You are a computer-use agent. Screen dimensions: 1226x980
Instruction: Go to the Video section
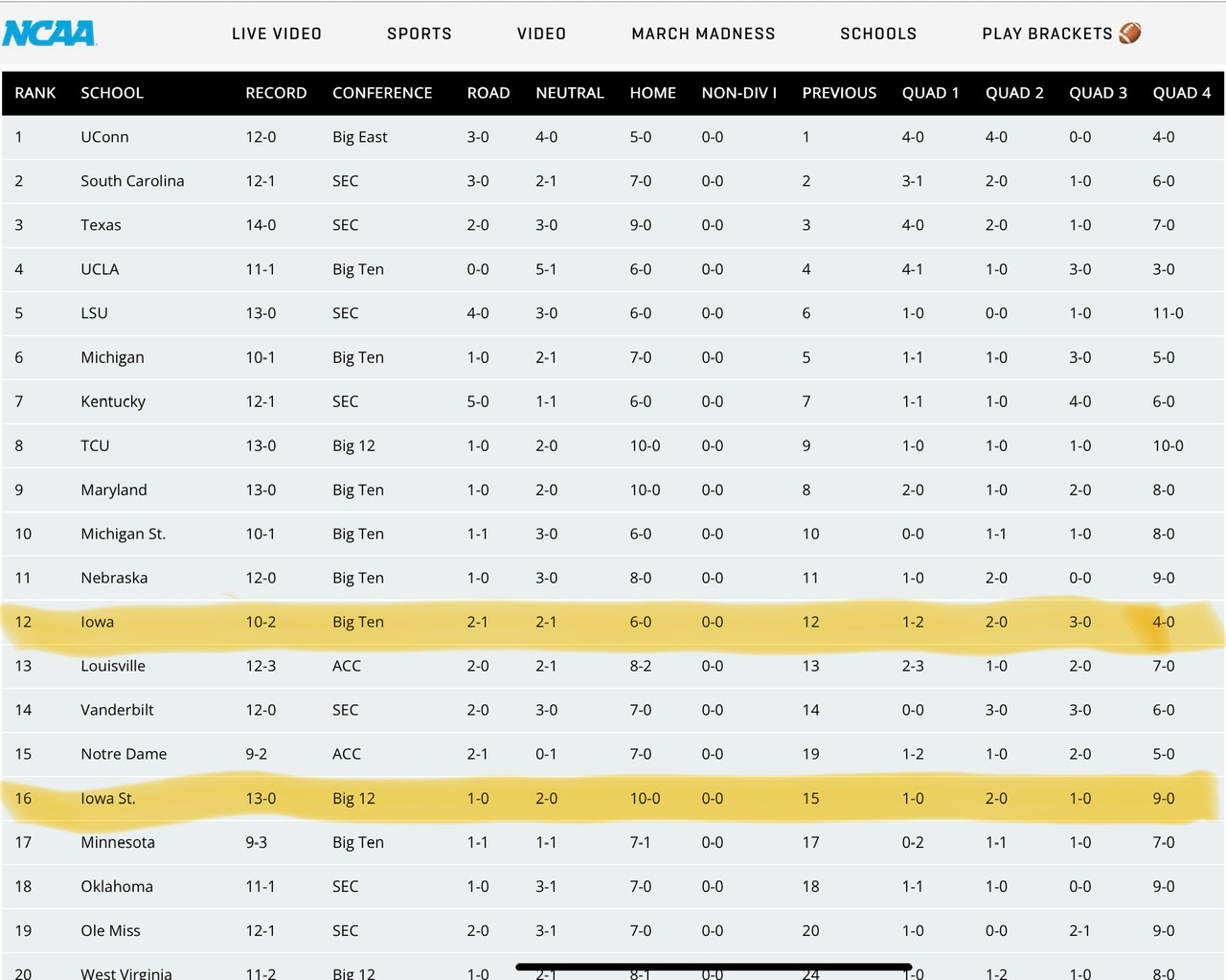tap(541, 34)
